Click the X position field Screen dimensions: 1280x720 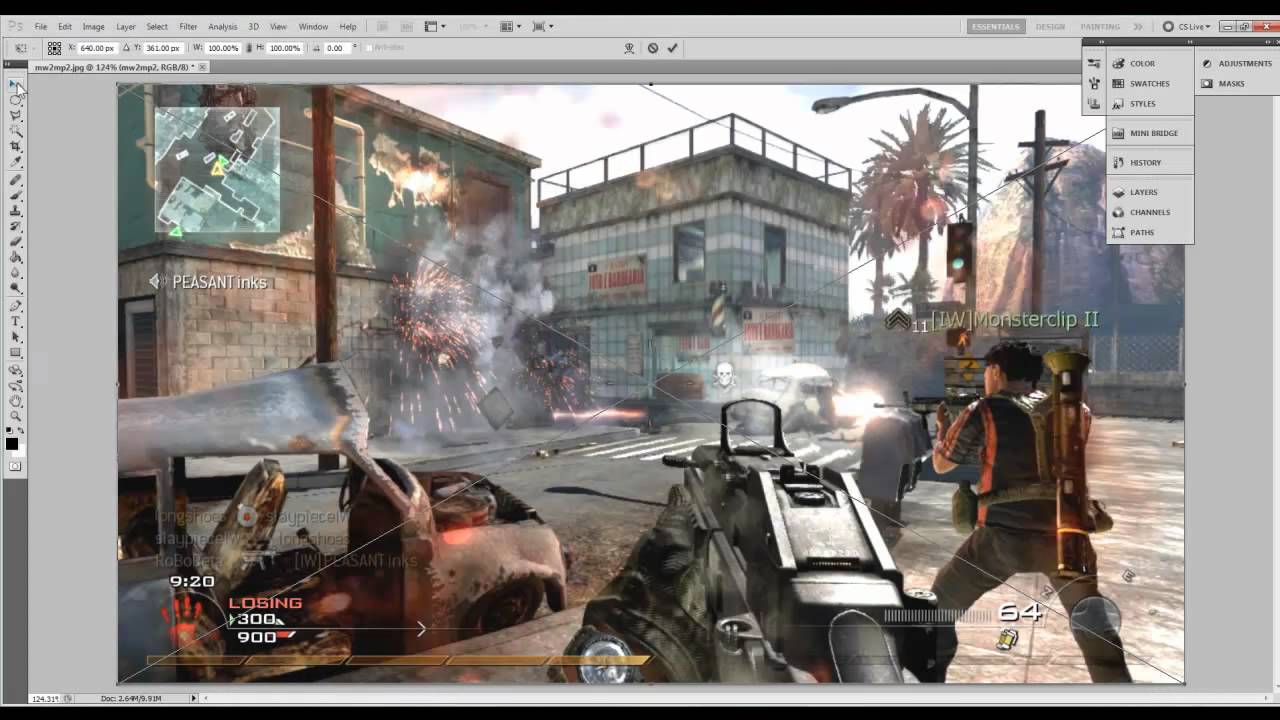tap(97, 48)
